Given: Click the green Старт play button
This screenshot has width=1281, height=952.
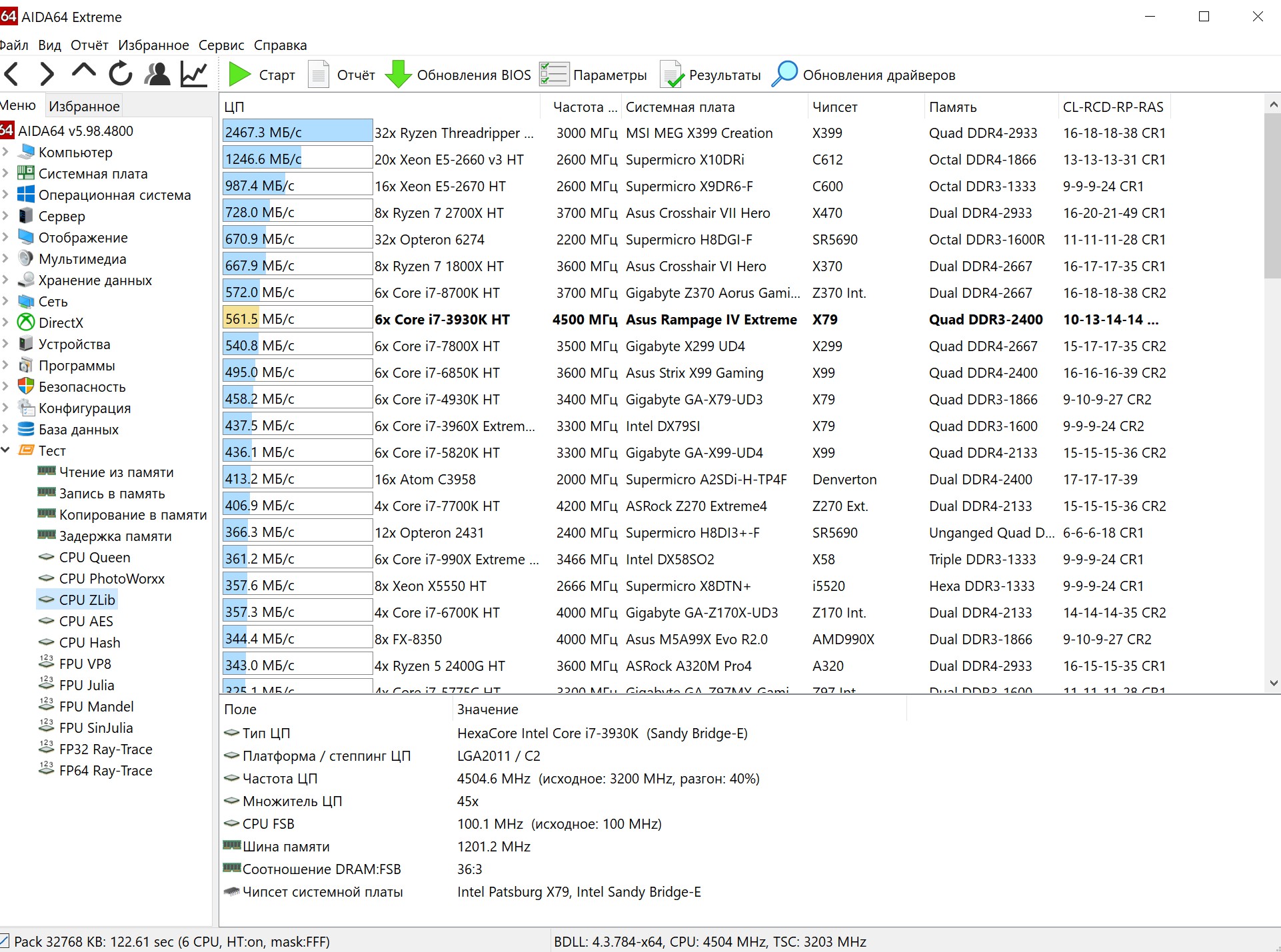Looking at the screenshot, I should pos(239,74).
